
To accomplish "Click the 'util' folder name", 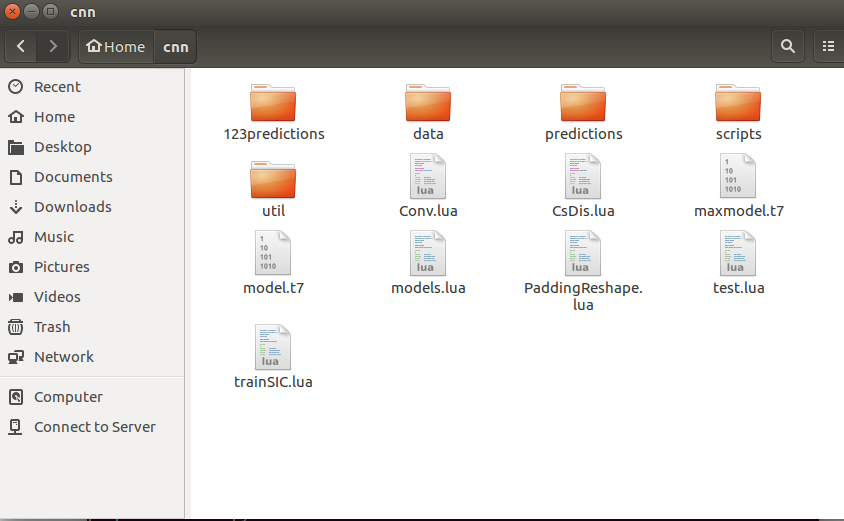I will pos(273,211).
